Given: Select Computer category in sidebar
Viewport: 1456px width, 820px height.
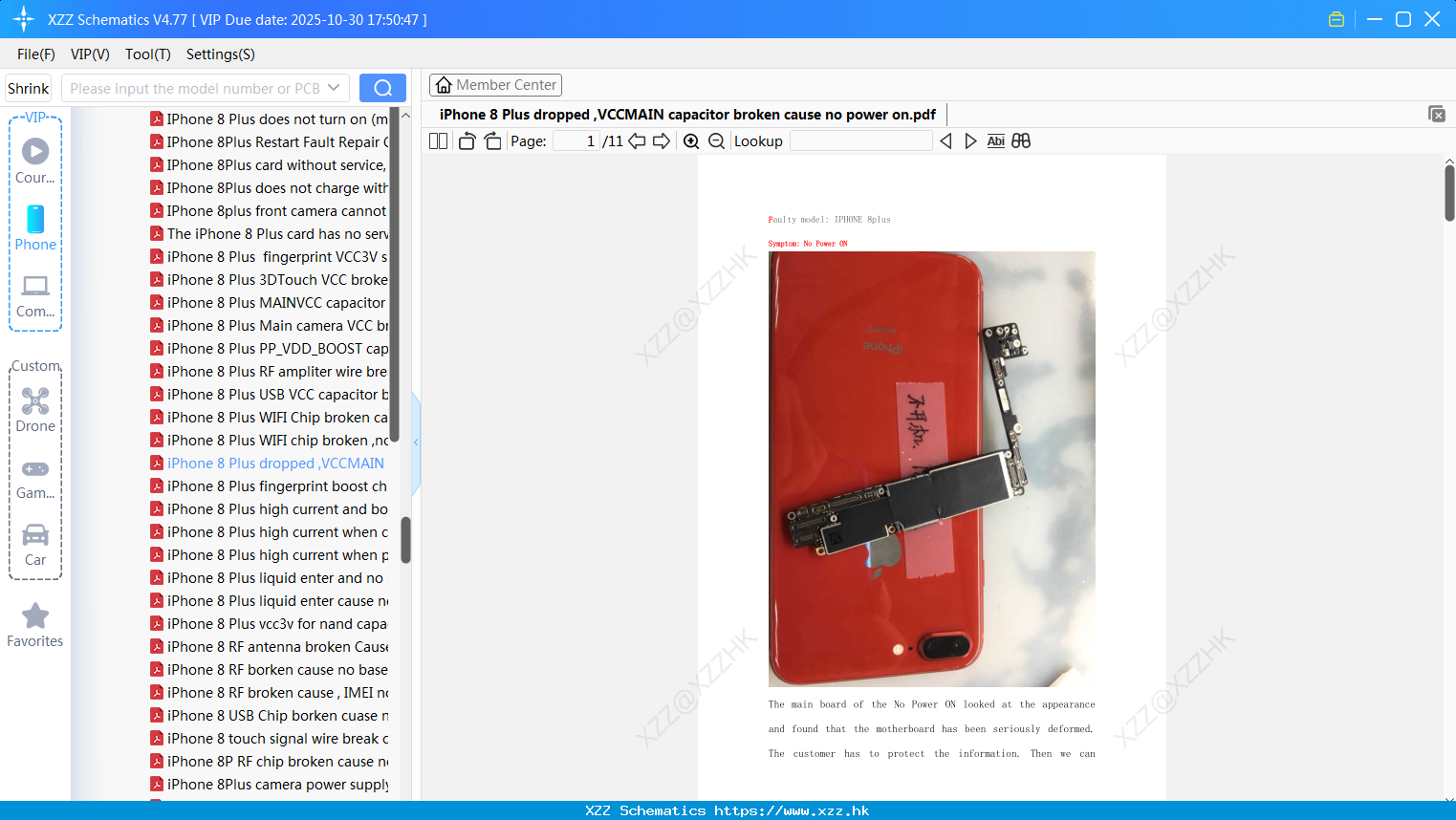Looking at the screenshot, I should point(35,295).
